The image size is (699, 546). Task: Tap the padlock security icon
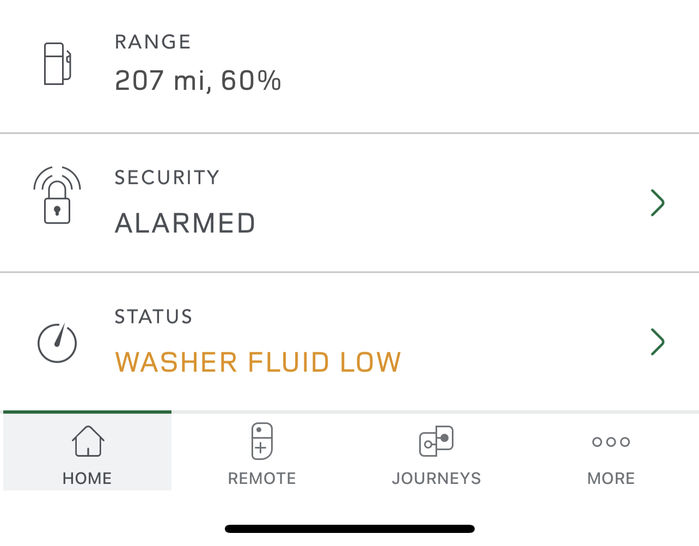tap(57, 195)
